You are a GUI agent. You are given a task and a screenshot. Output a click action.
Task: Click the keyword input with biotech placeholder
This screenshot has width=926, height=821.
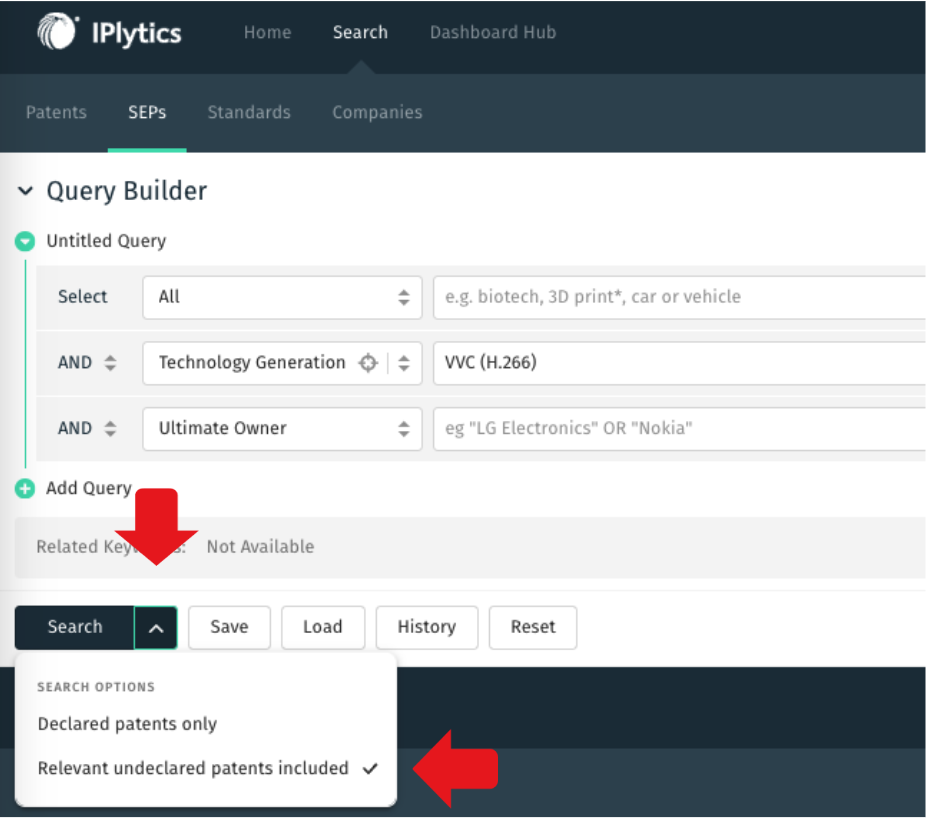coord(679,297)
